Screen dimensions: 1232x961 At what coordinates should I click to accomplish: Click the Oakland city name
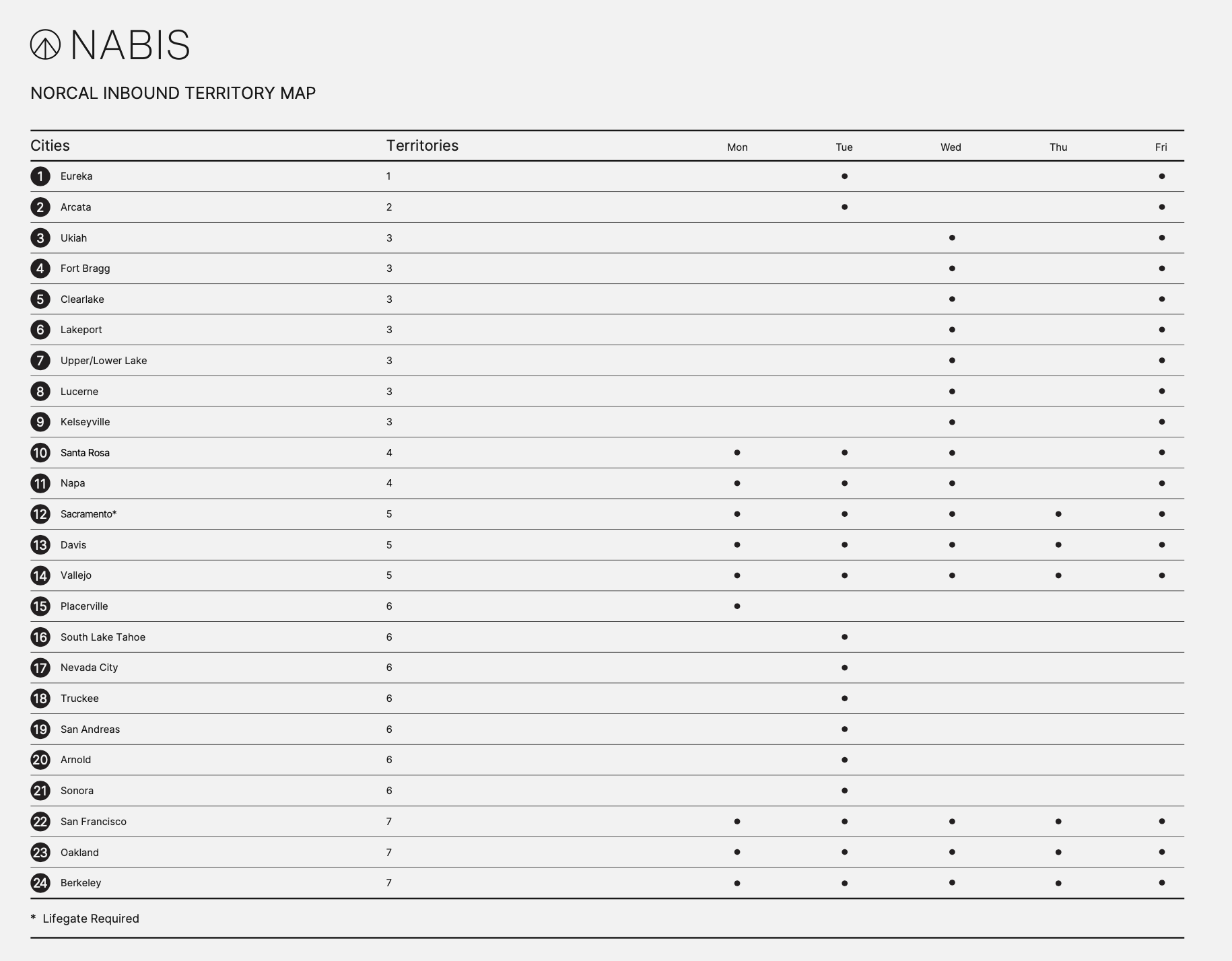(79, 853)
